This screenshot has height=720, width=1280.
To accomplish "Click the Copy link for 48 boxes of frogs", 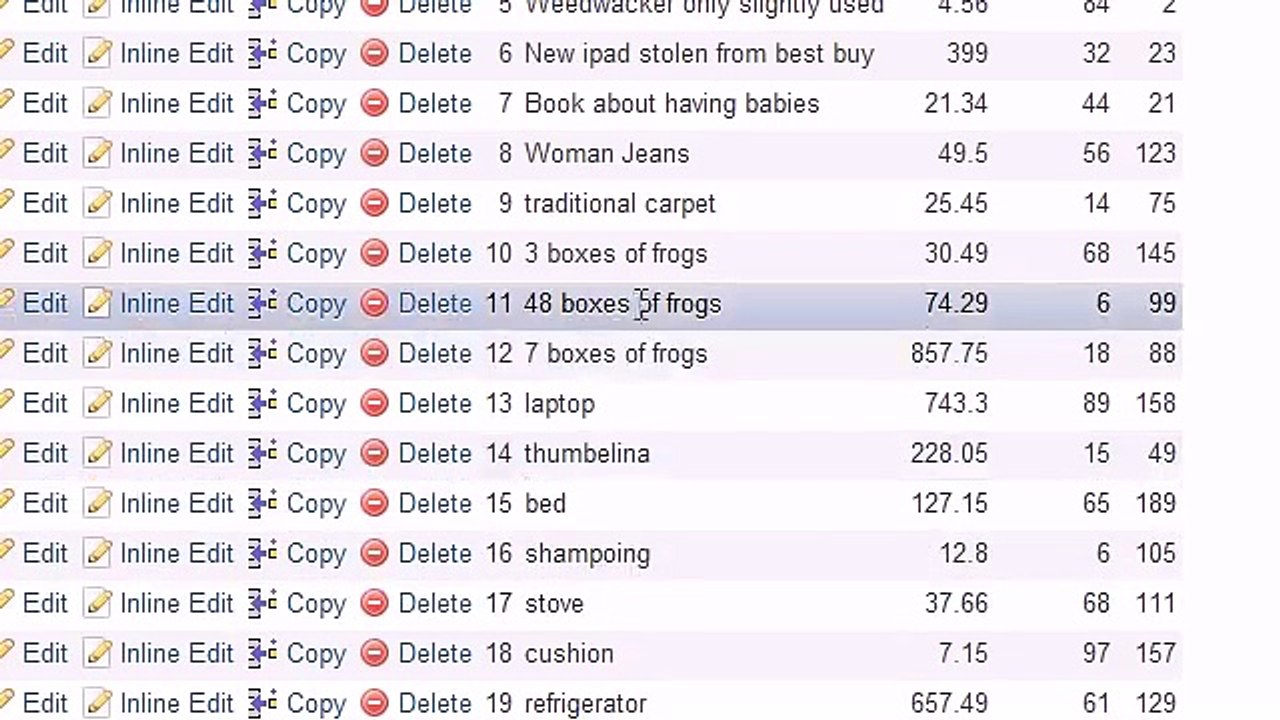I will coord(315,304).
